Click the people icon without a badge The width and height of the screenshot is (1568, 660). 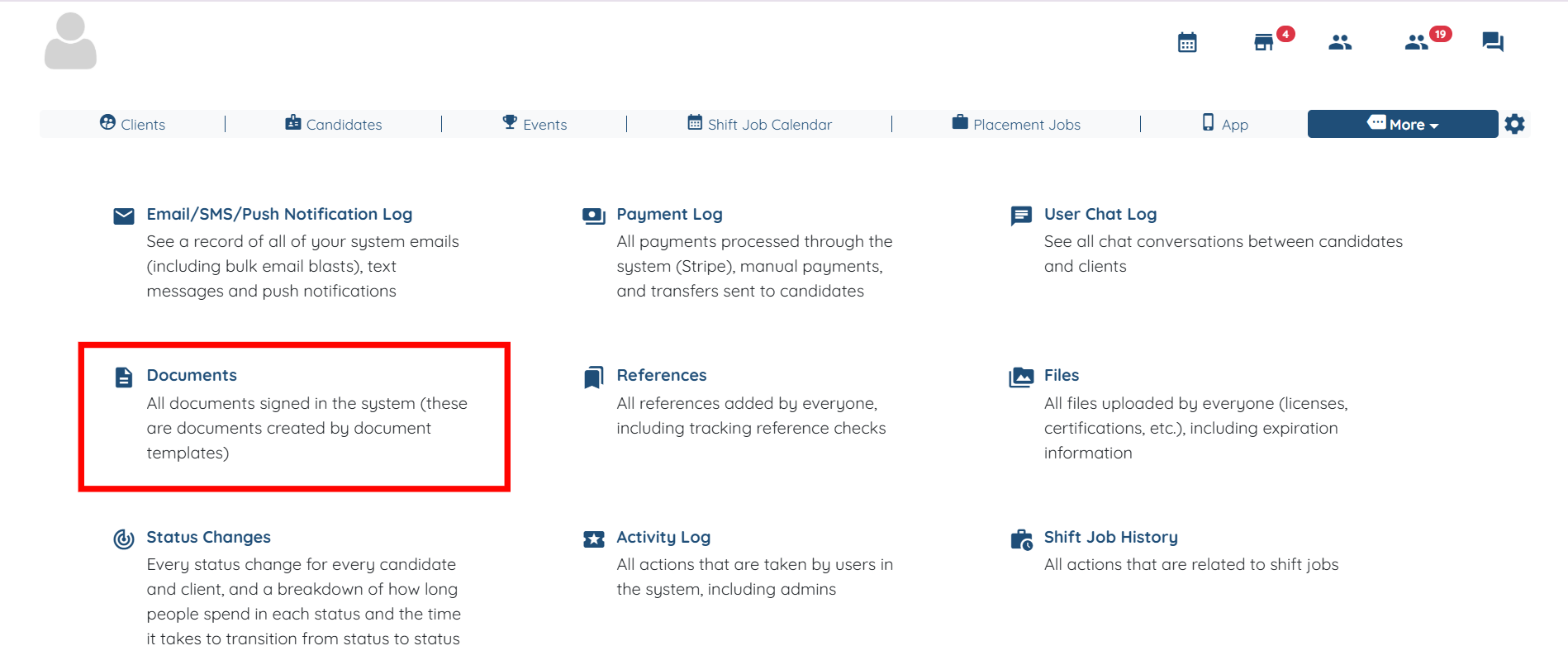[x=1340, y=42]
